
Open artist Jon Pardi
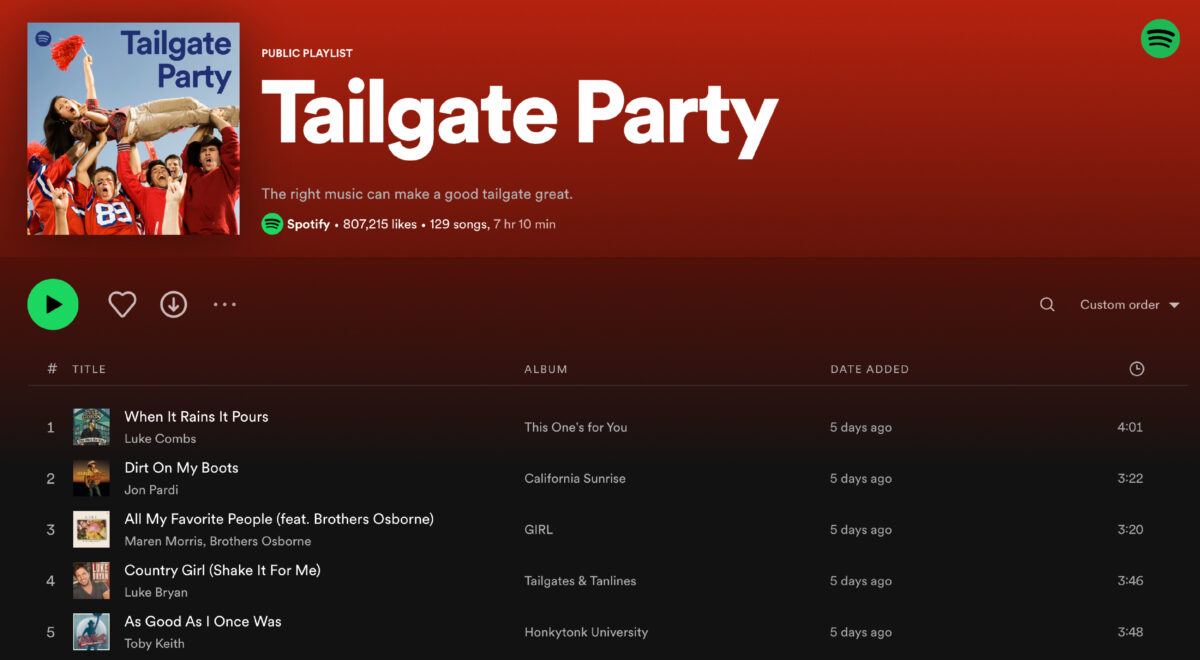151,490
